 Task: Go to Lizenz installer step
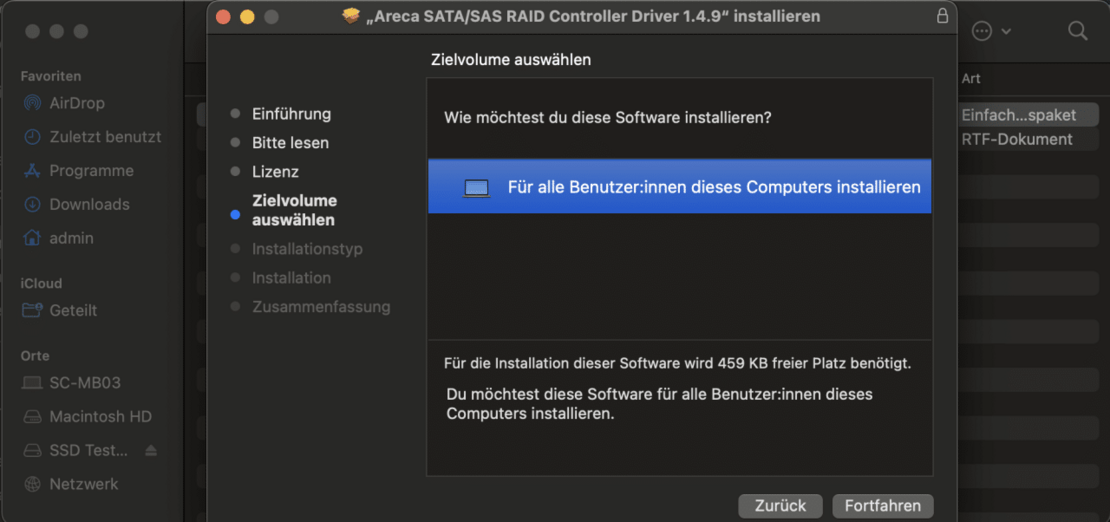275,172
